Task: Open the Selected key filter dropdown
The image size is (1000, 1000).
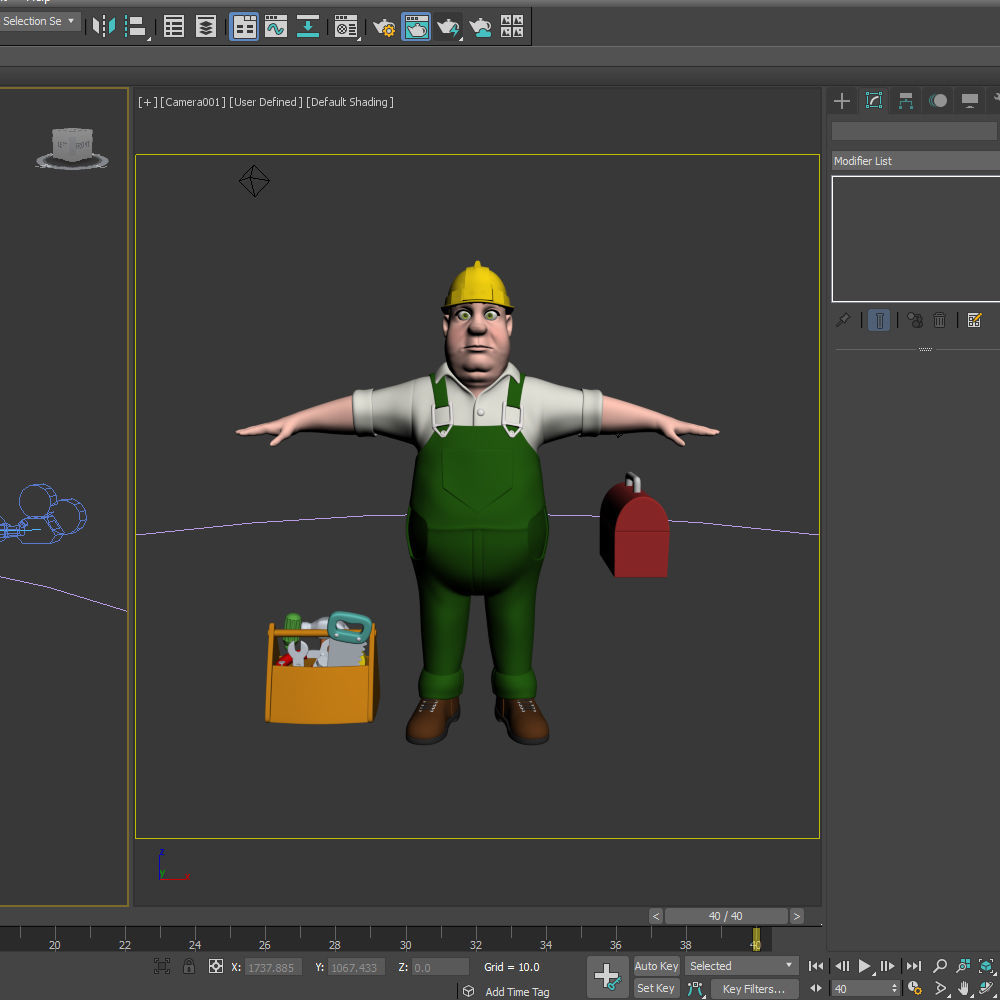Action: click(x=741, y=966)
